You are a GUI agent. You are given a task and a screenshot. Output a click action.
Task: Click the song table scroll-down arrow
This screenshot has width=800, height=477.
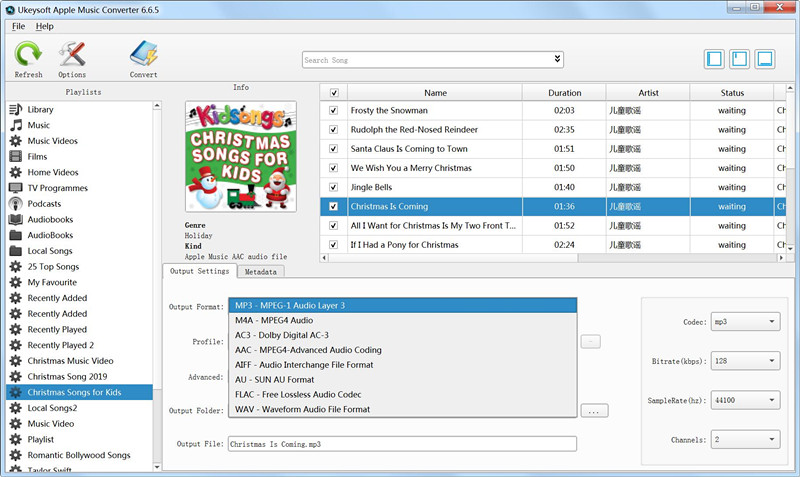click(790, 248)
